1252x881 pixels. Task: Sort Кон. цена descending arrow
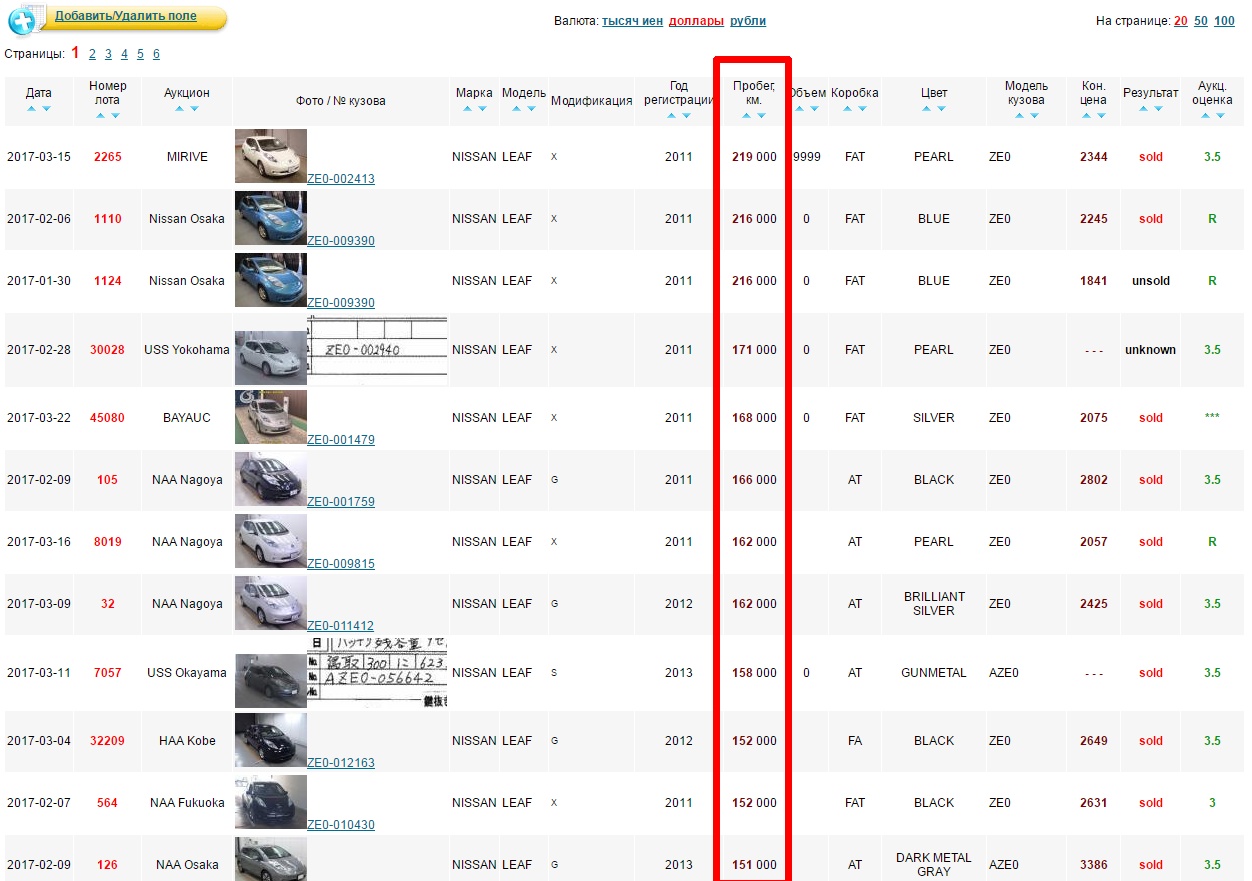pos(1101,115)
